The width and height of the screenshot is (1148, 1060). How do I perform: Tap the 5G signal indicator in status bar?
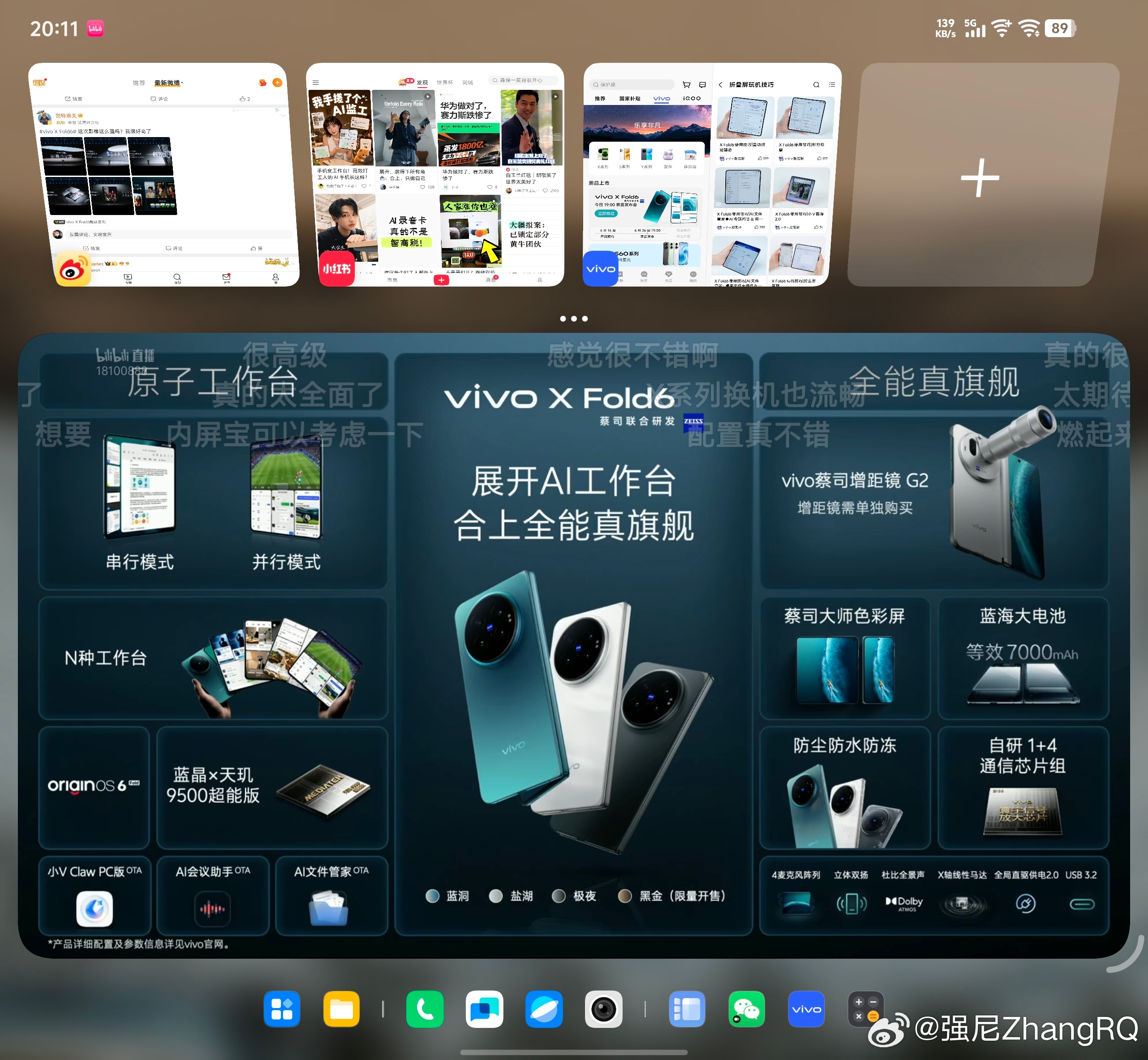coord(974,28)
